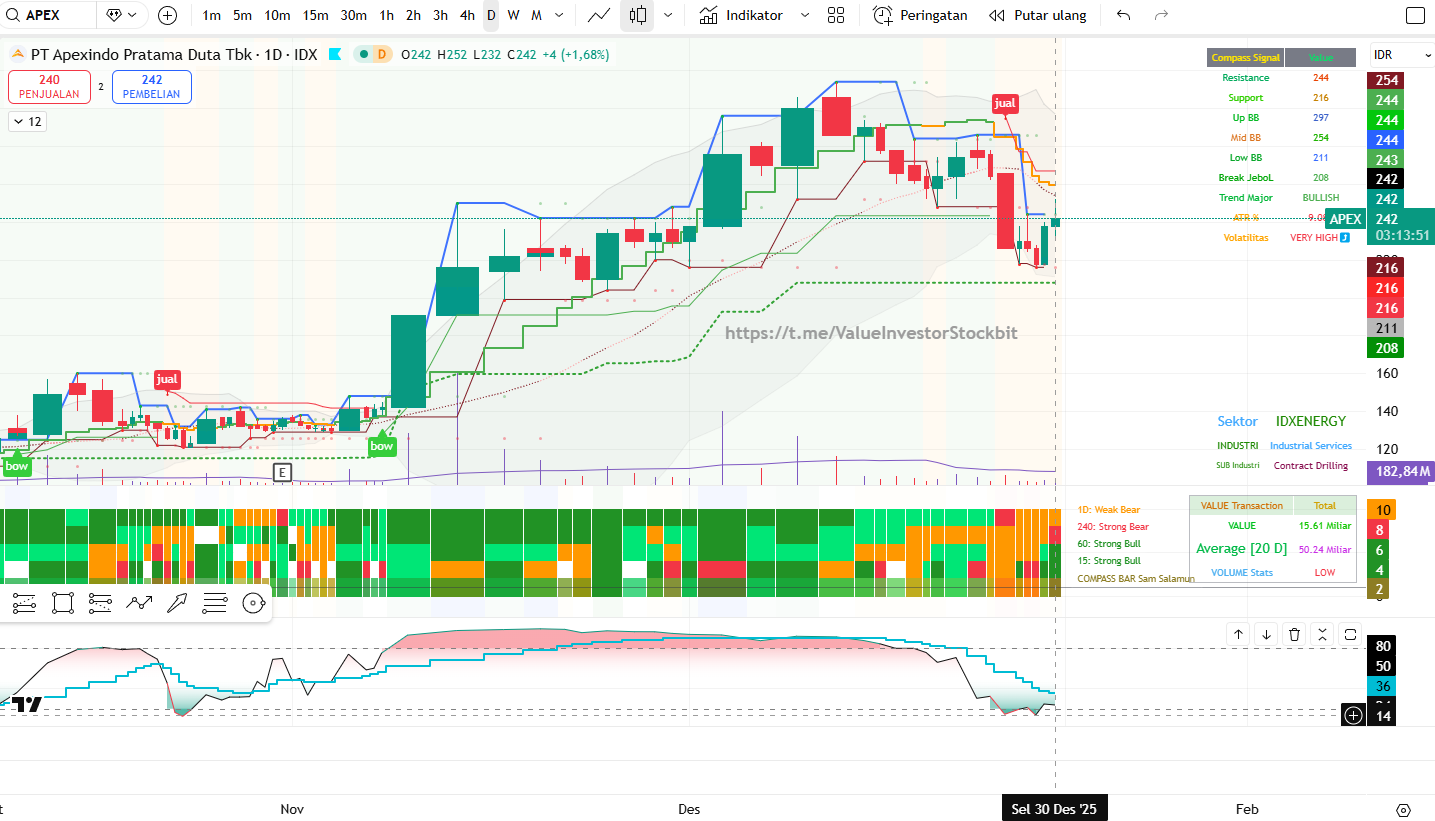
Task: Click the IDXENERGY sector label
Action: pos(1311,421)
